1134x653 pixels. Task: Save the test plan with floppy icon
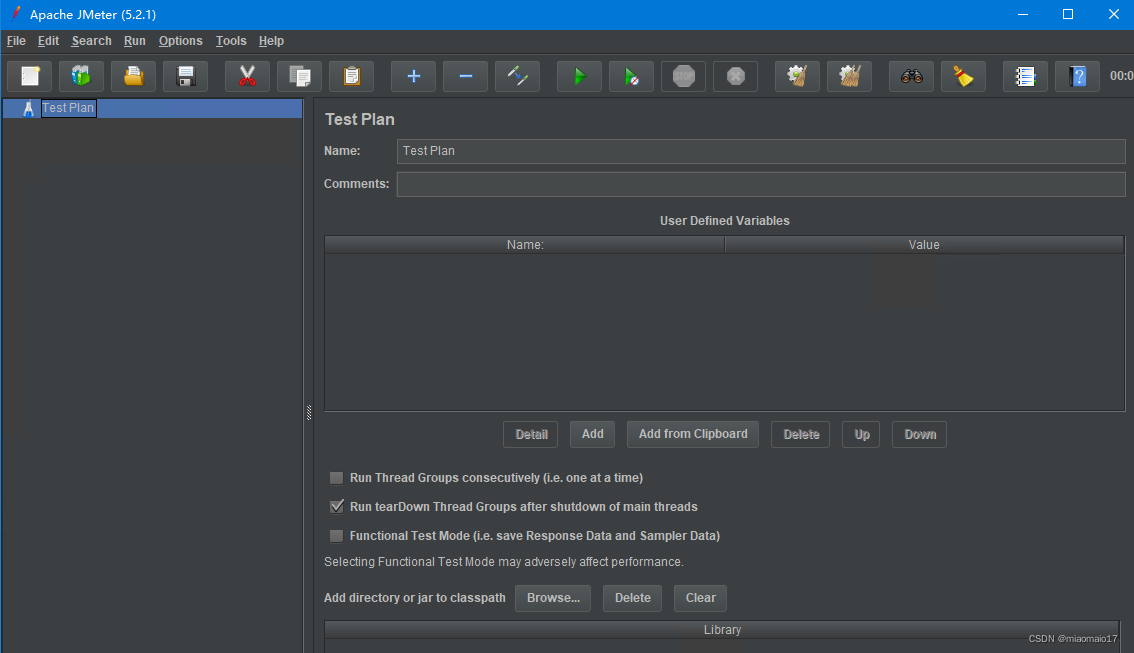[185, 76]
